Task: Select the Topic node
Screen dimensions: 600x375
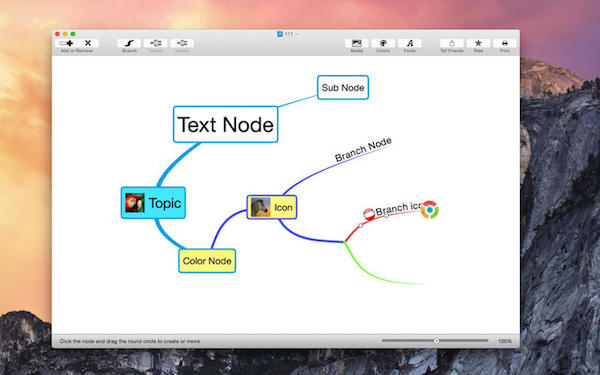Action: pos(153,203)
